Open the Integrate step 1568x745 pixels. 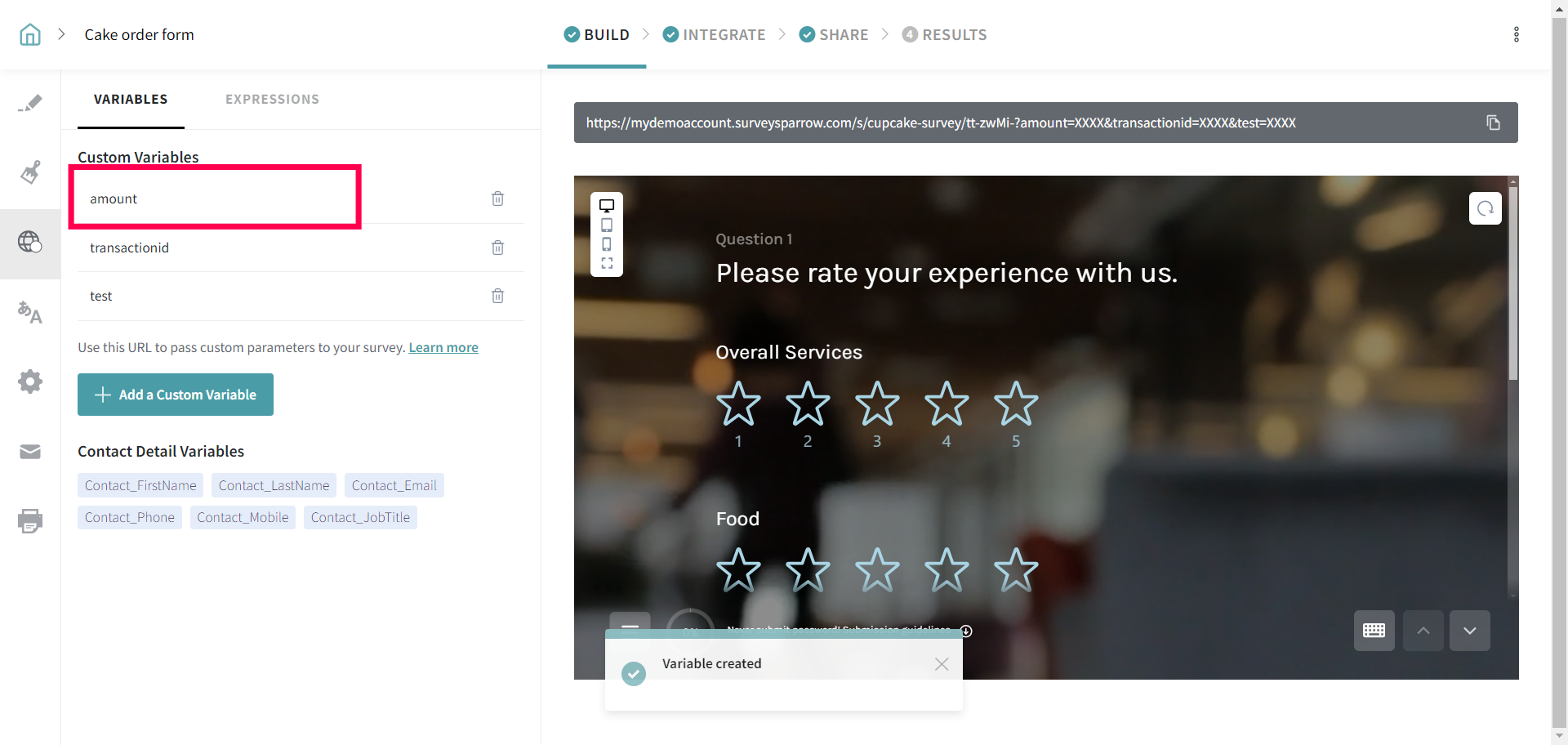coord(715,34)
